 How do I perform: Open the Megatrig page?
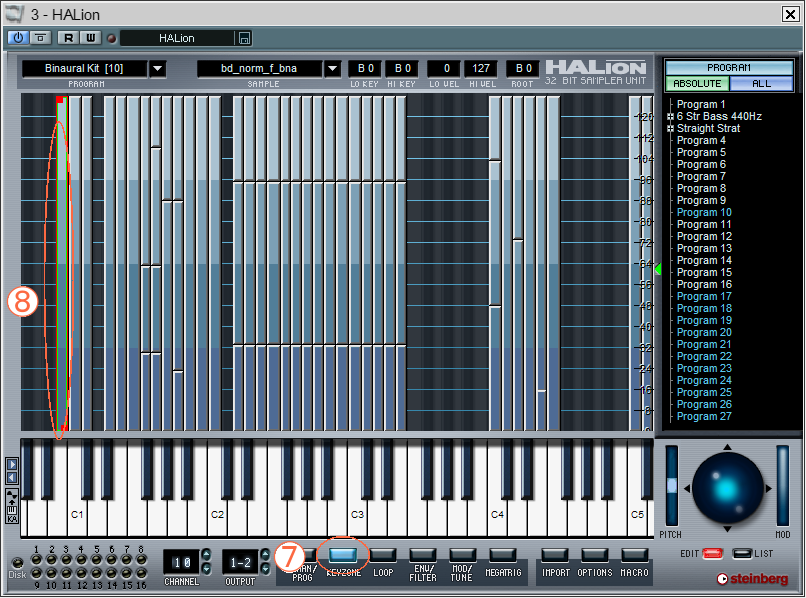point(502,554)
